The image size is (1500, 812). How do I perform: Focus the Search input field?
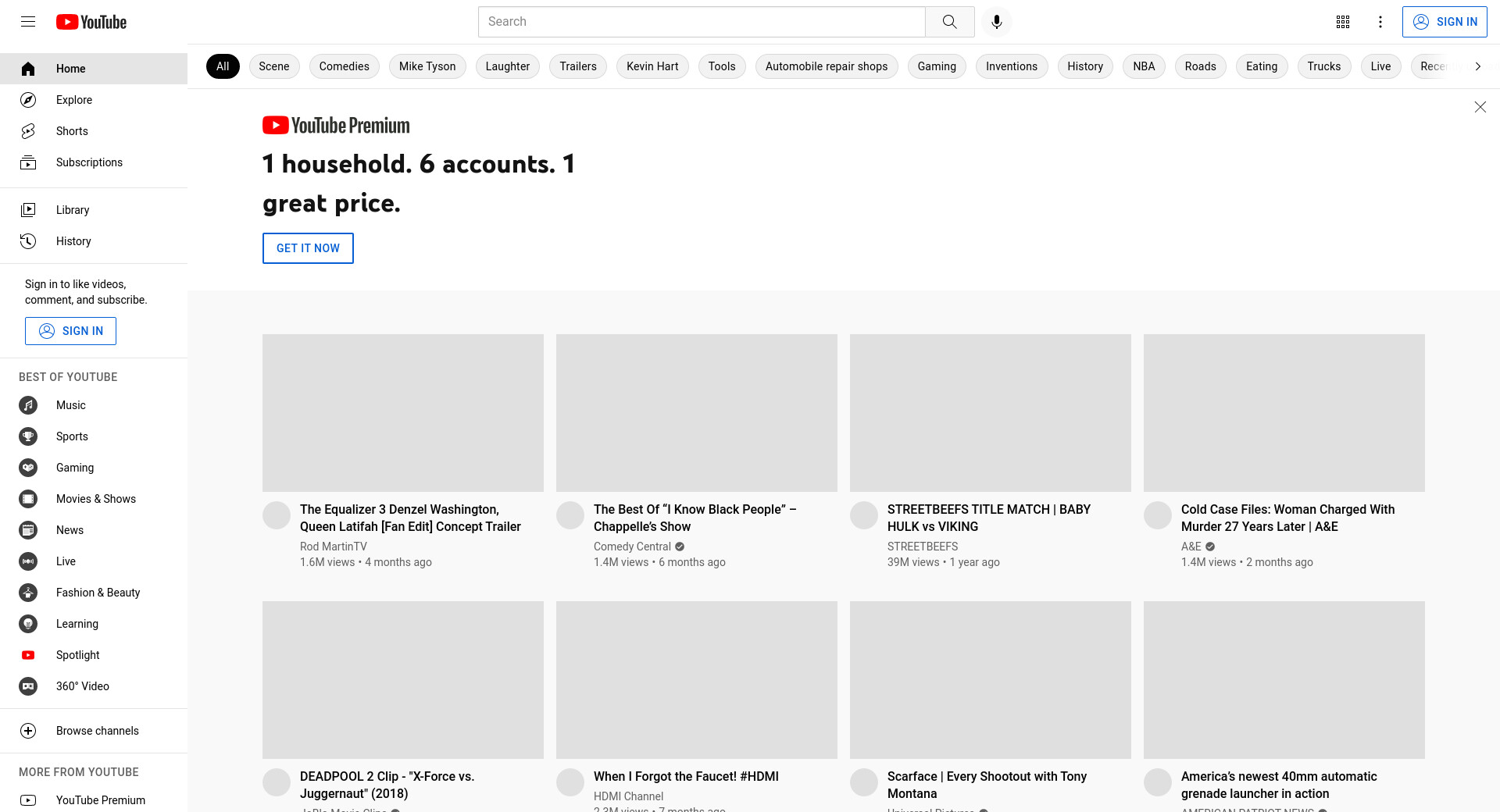point(702,22)
